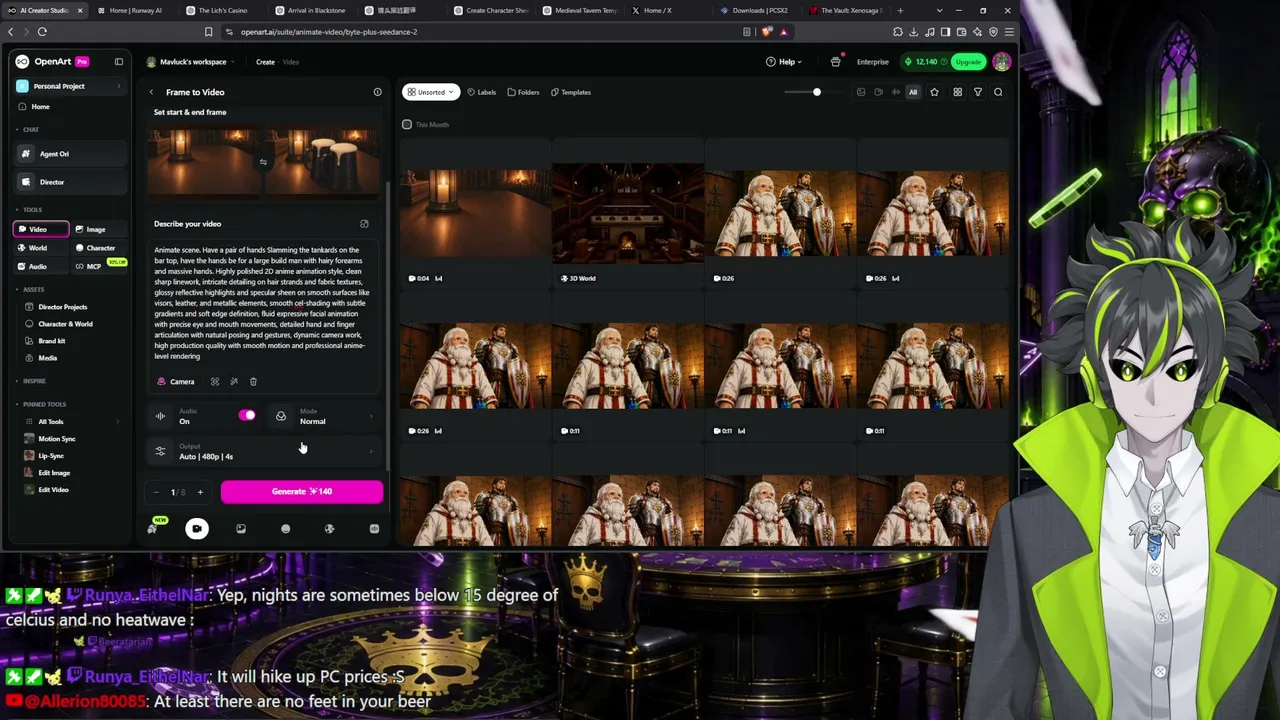
Task: Open the Templates tab
Action: point(570,92)
